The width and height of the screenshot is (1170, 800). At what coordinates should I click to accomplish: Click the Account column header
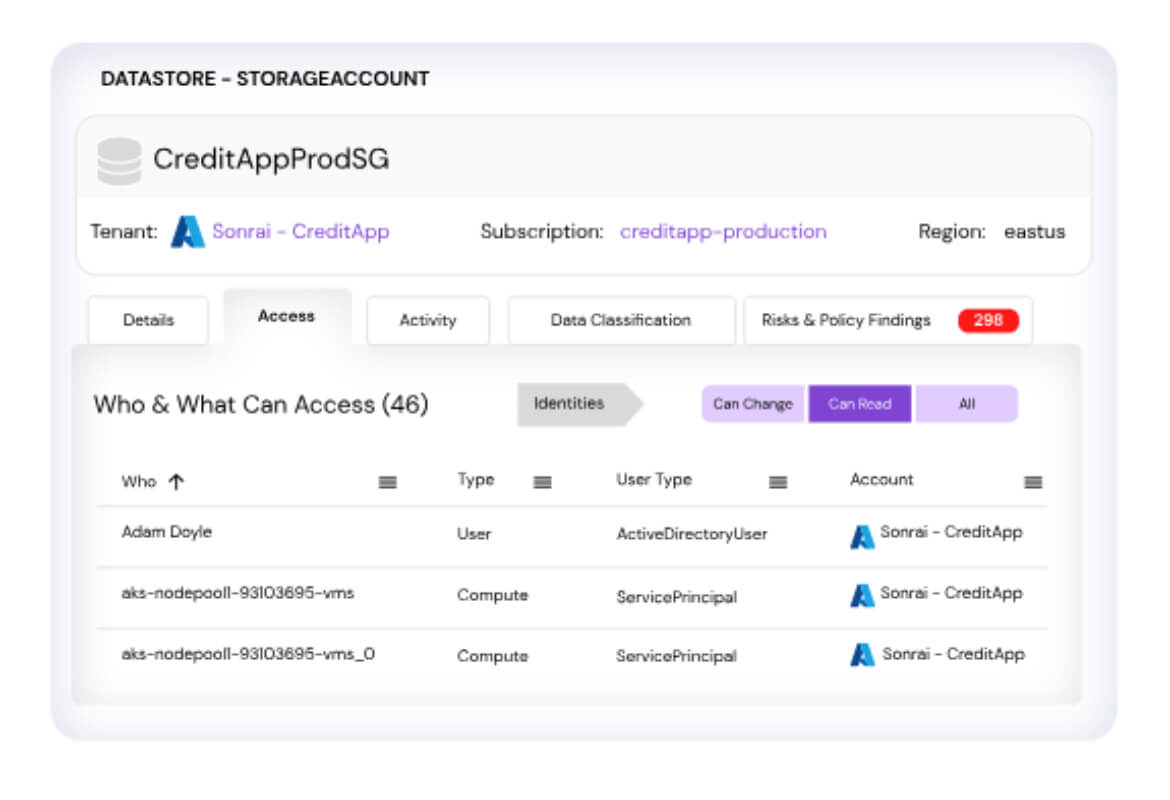tap(881, 479)
